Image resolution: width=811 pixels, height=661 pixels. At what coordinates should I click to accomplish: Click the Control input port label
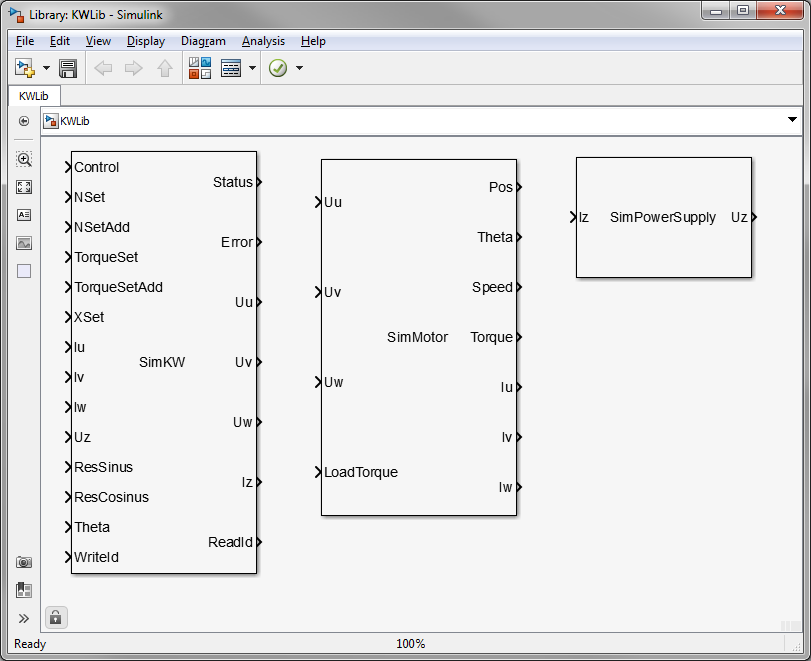click(x=97, y=167)
